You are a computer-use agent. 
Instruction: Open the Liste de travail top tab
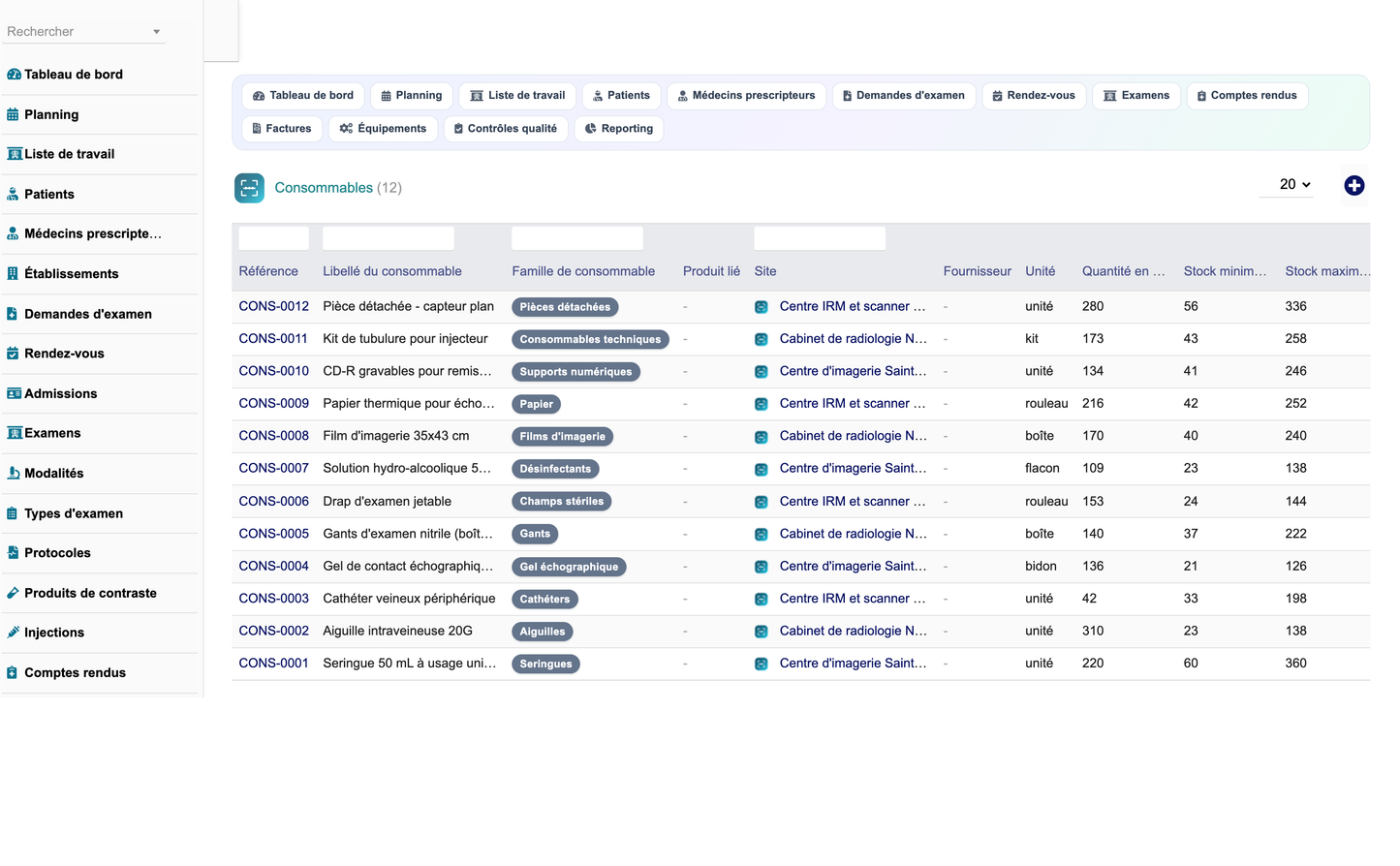pos(517,96)
